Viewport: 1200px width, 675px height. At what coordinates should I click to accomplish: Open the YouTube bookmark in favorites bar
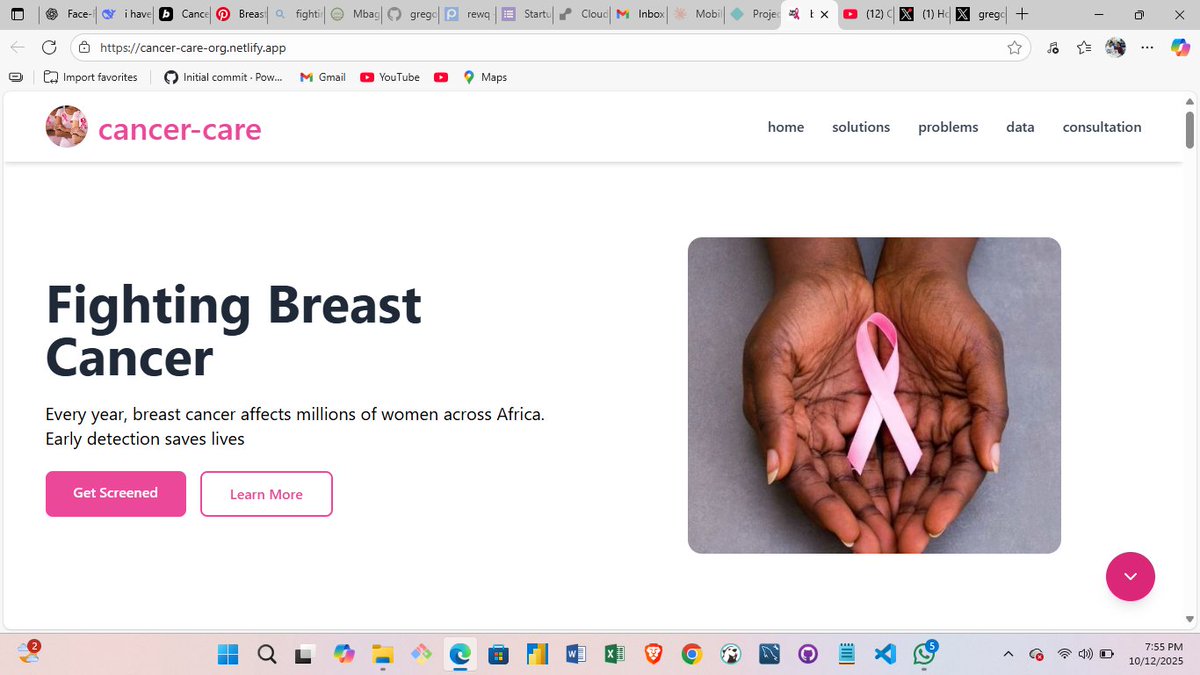tap(390, 77)
